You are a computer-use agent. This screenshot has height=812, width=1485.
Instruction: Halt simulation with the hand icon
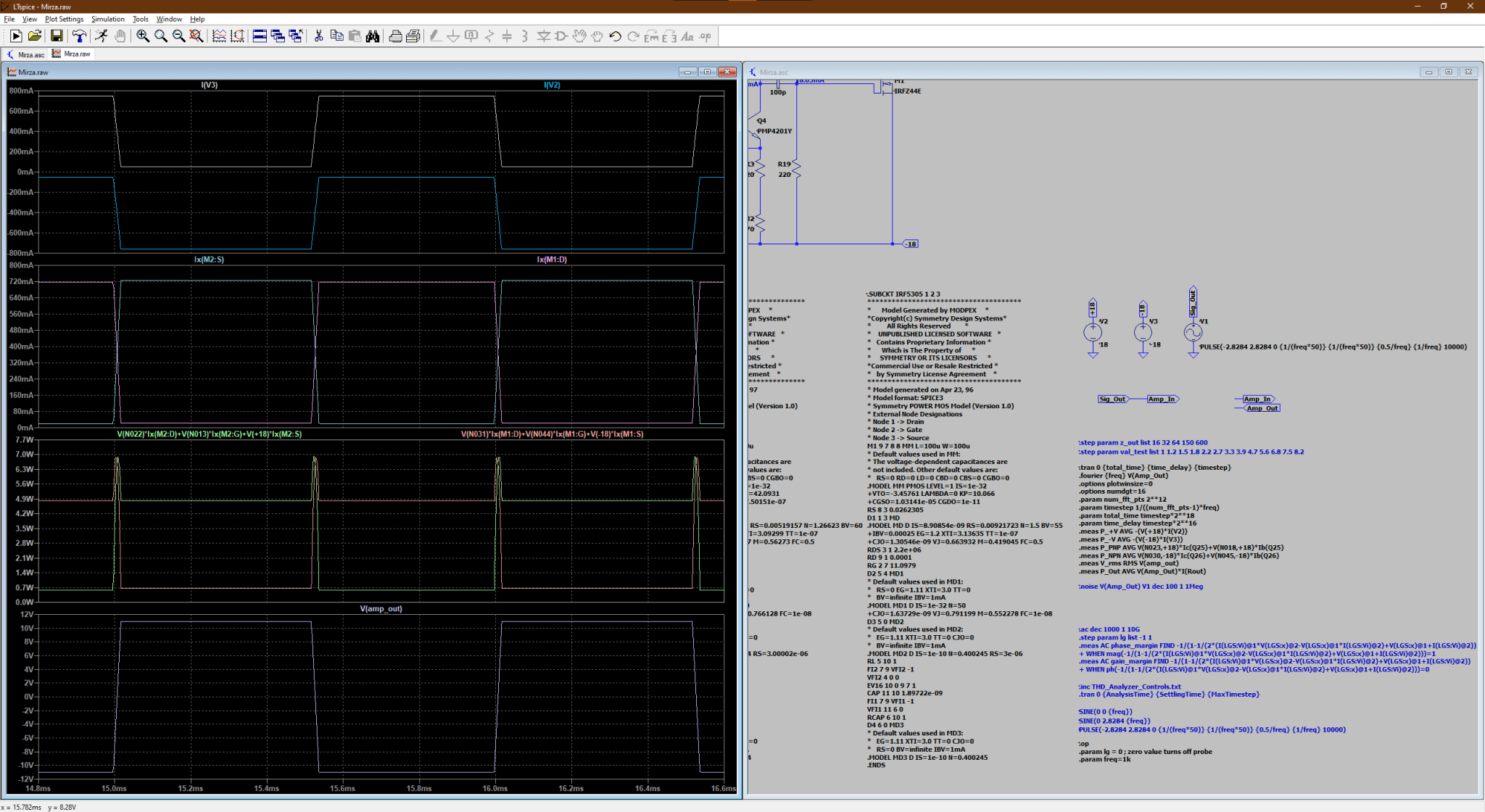120,36
